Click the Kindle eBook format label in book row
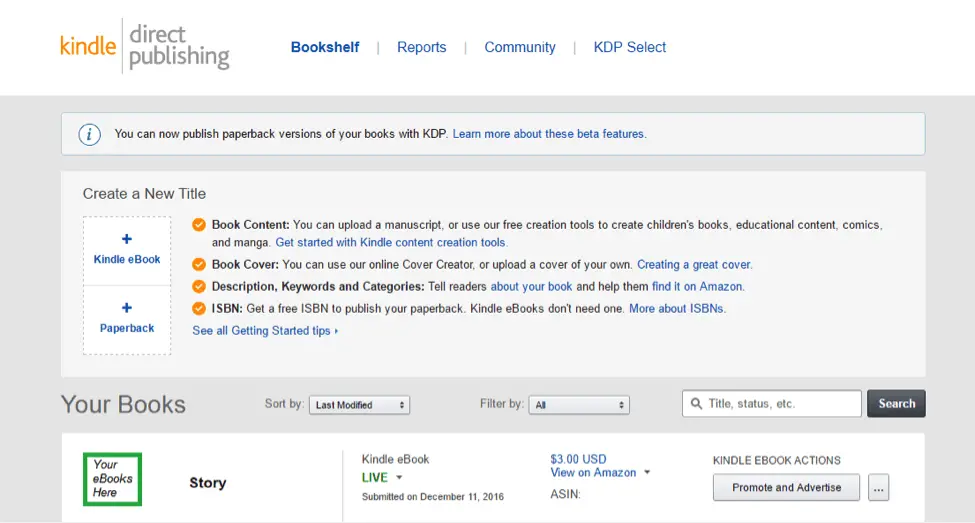 [x=395, y=459]
